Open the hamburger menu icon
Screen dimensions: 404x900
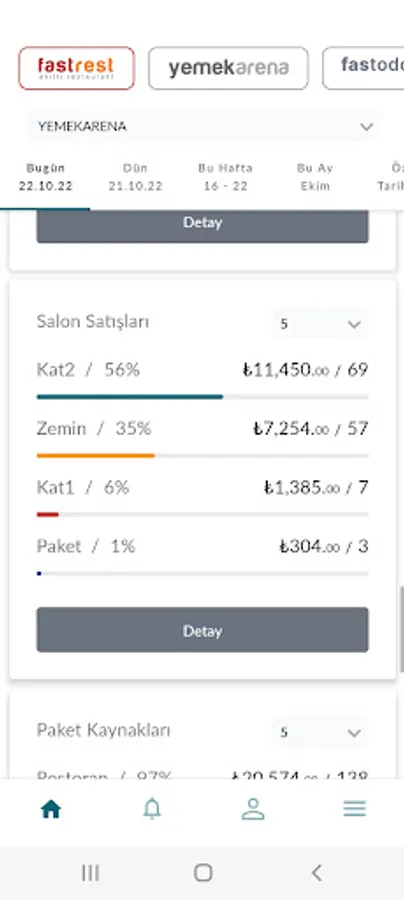click(355, 809)
